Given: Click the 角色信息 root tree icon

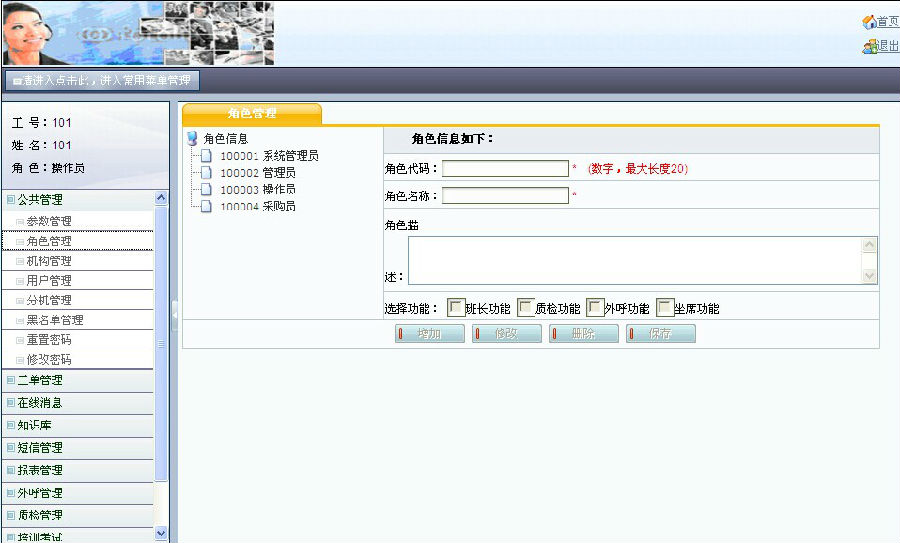Looking at the screenshot, I should coord(192,139).
